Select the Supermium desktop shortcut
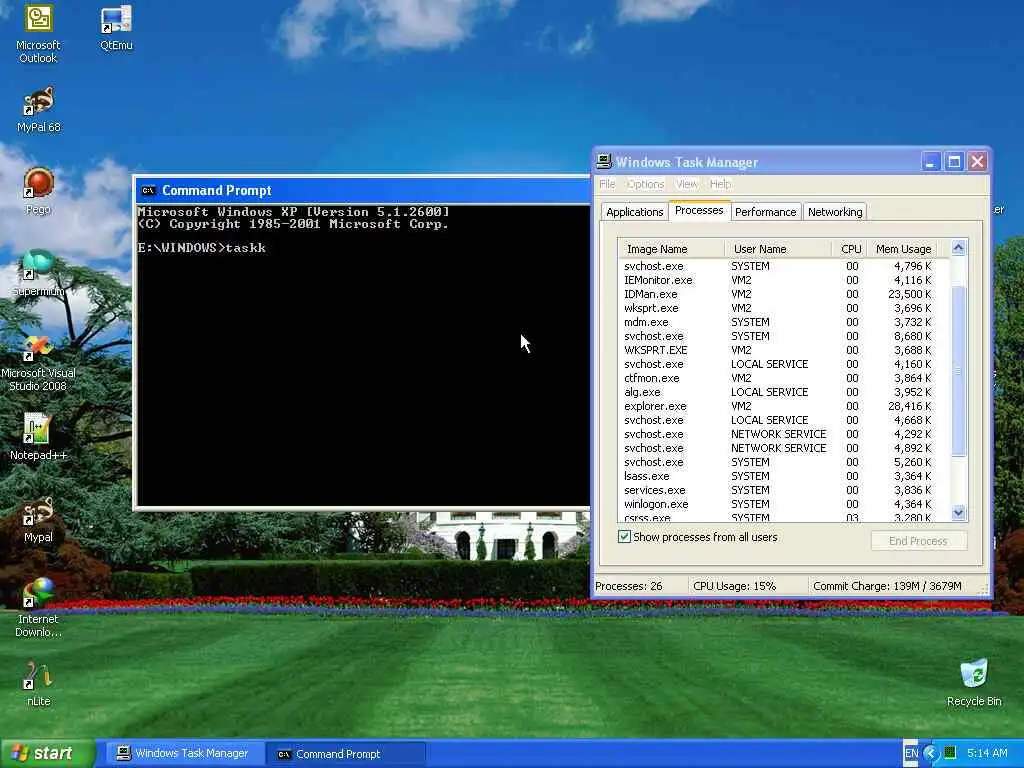This screenshot has height=768, width=1024. coord(38,273)
